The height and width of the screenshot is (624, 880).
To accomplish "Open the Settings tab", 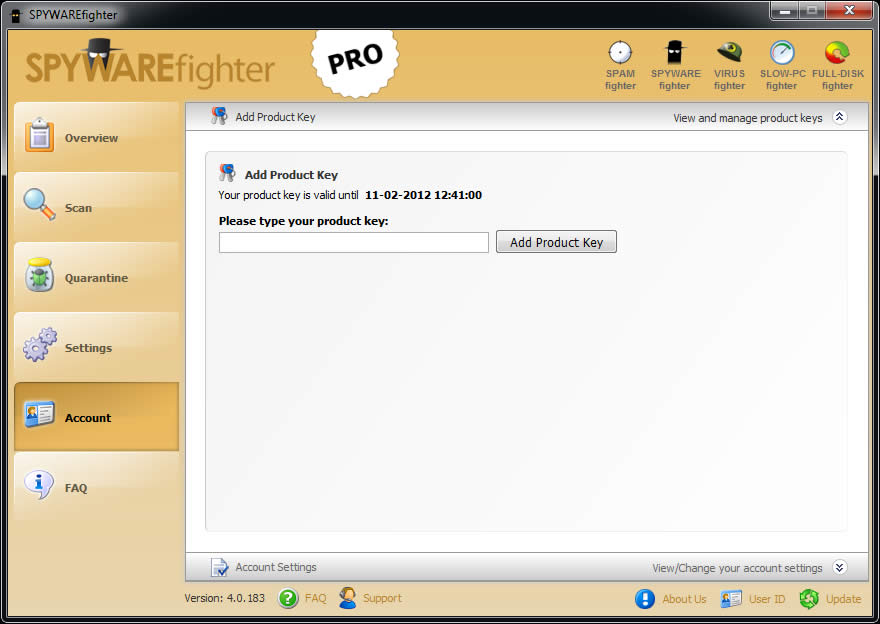I will [97, 347].
